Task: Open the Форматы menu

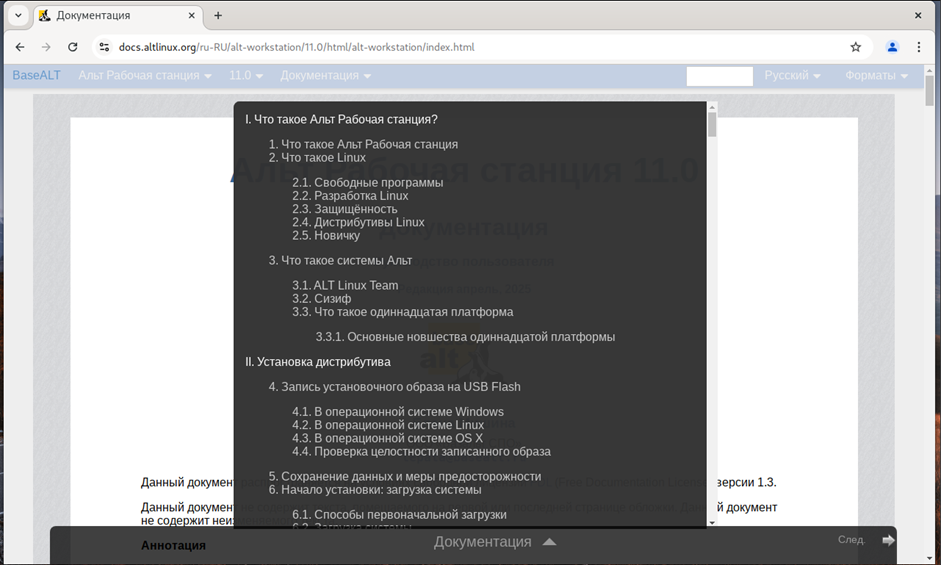Action: (876, 76)
